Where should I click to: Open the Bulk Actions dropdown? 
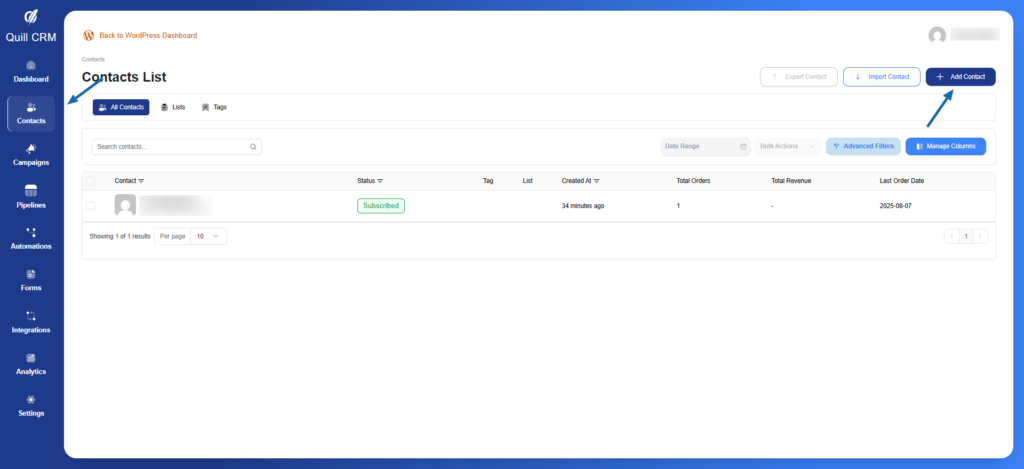(x=787, y=146)
